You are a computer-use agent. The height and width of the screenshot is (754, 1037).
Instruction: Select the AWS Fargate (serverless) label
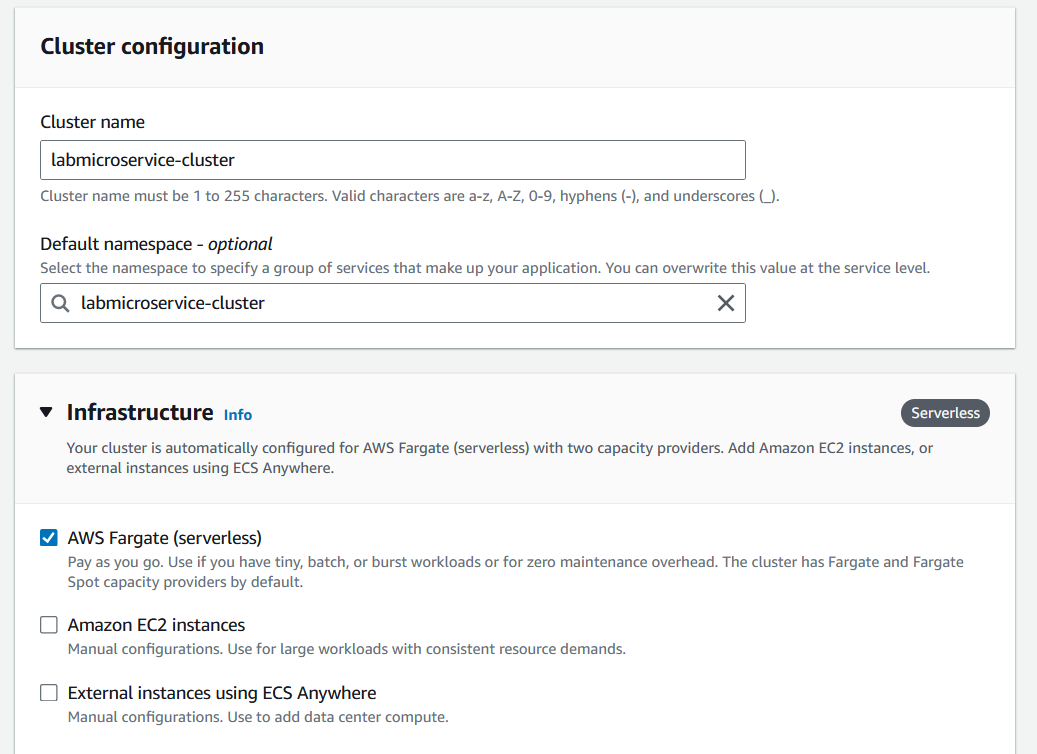(165, 538)
